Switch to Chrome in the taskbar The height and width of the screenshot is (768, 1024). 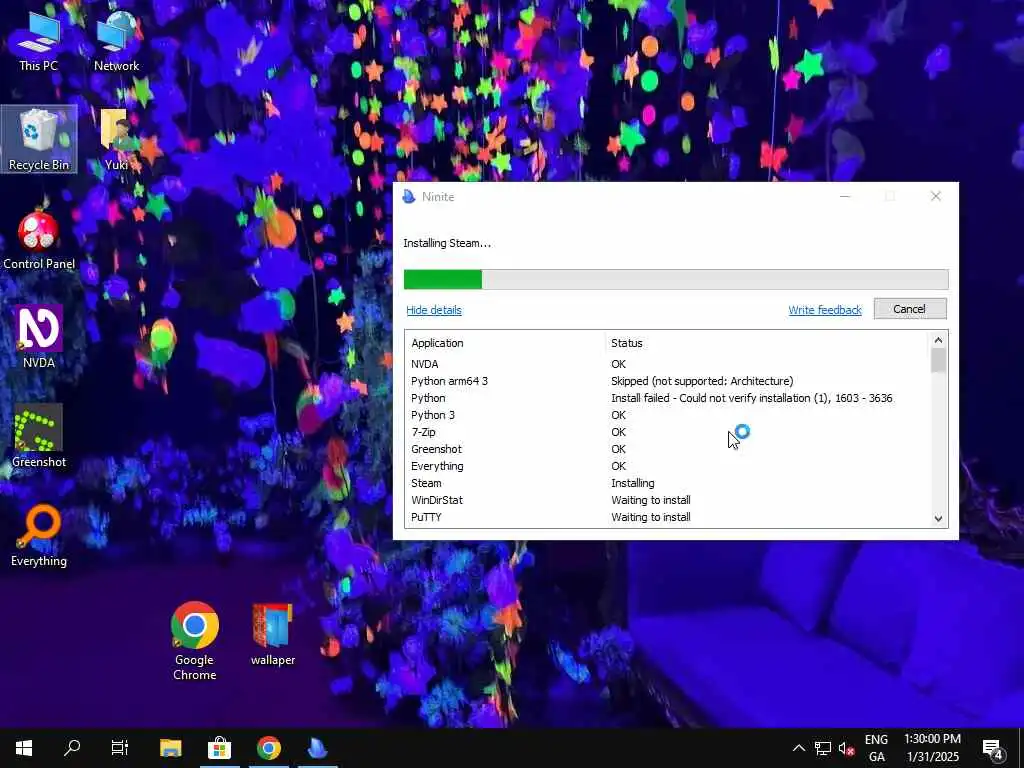pyautogui.click(x=268, y=748)
